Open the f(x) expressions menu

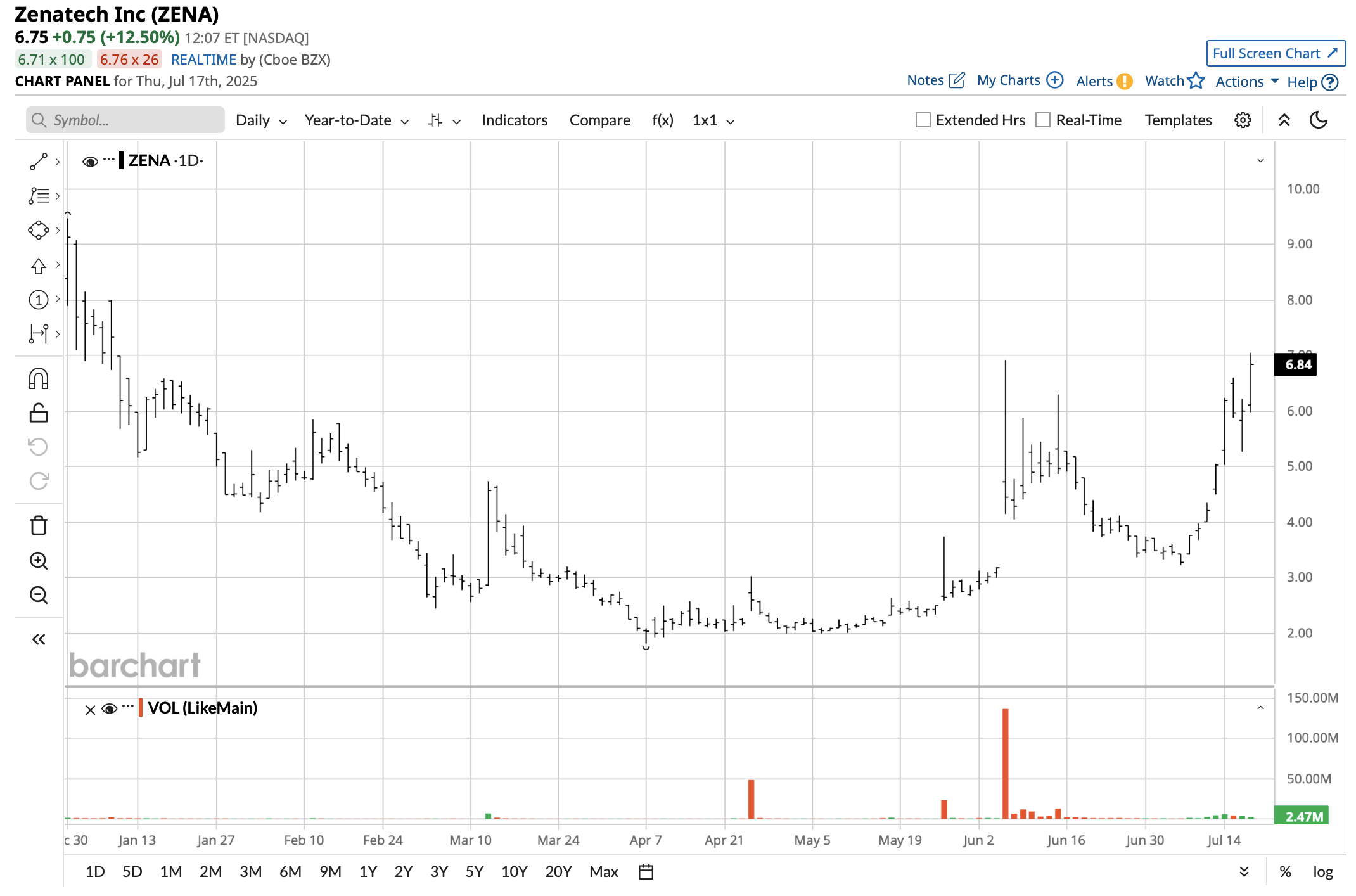point(662,120)
